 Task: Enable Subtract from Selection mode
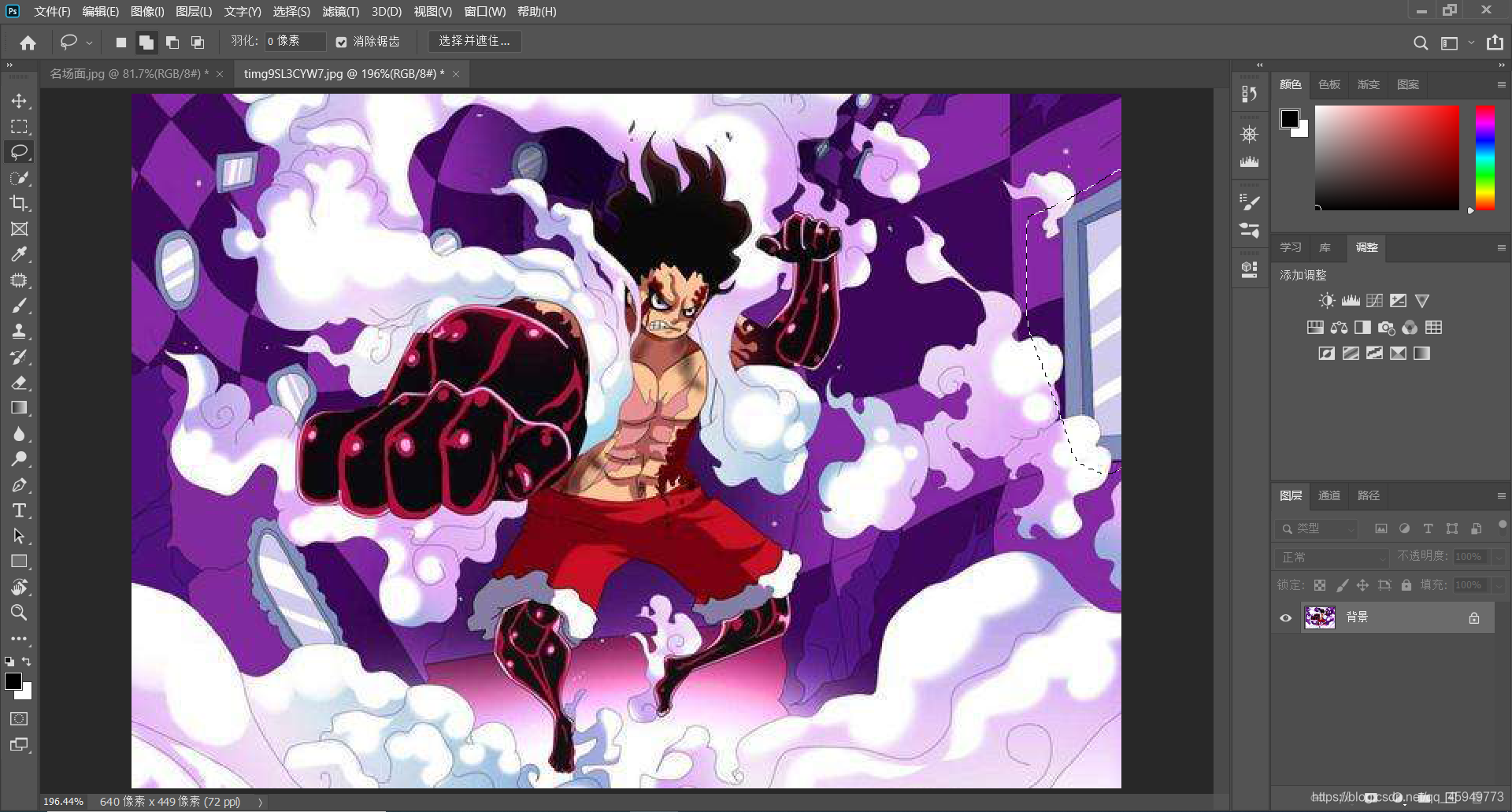(x=172, y=43)
